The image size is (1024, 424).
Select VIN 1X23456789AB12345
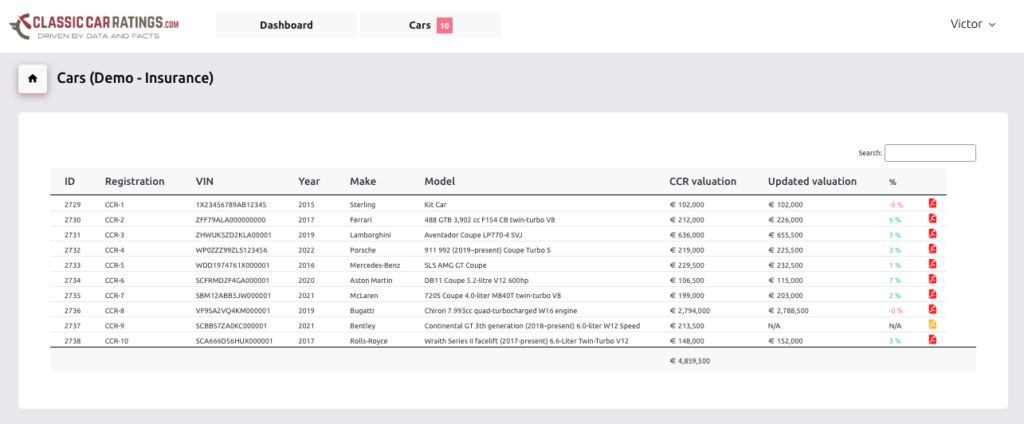pyautogui.click(x=231, y=204)
